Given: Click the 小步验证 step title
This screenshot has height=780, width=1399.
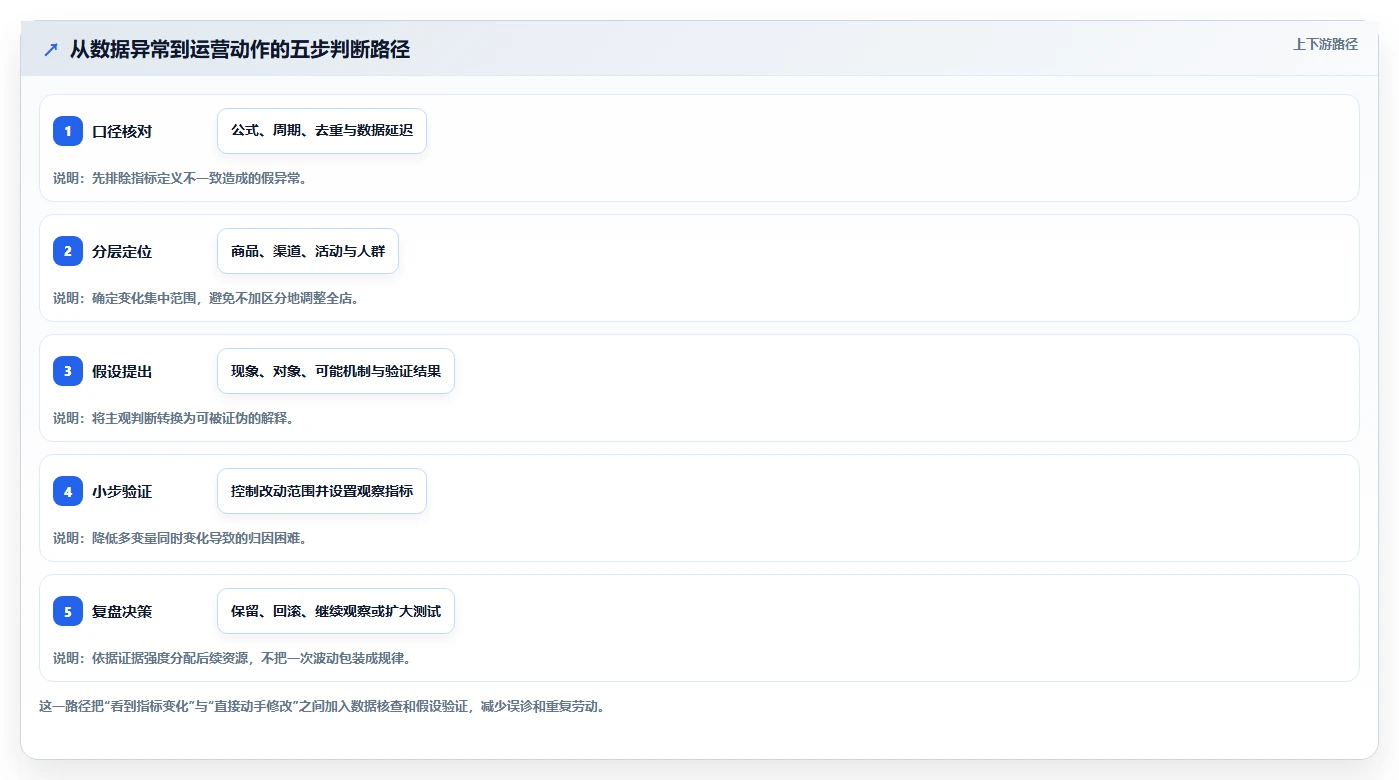Looking at the screenshot, I should tap(122, 491).
